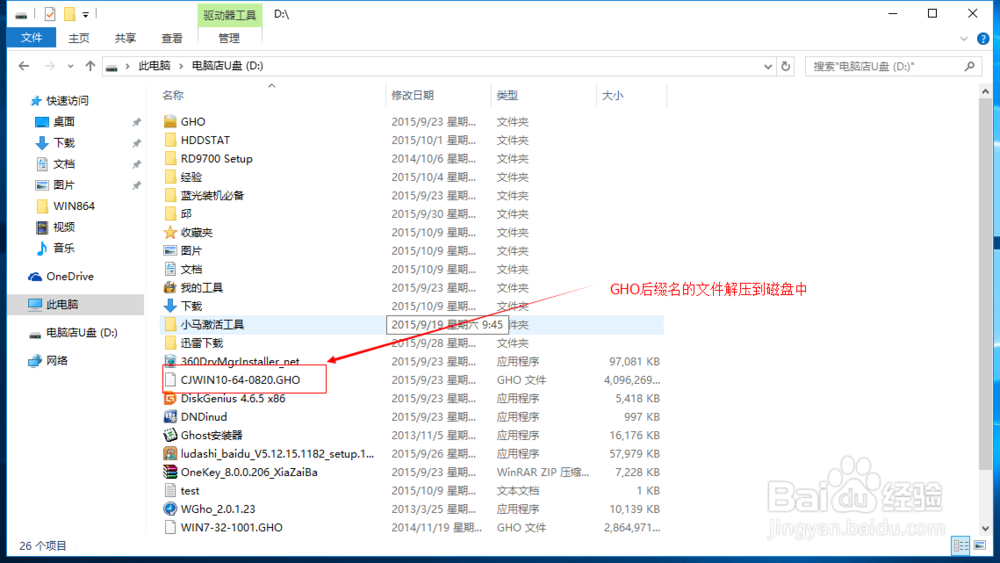Click the 360DrvMgrInstaller_net application icon

170,361
